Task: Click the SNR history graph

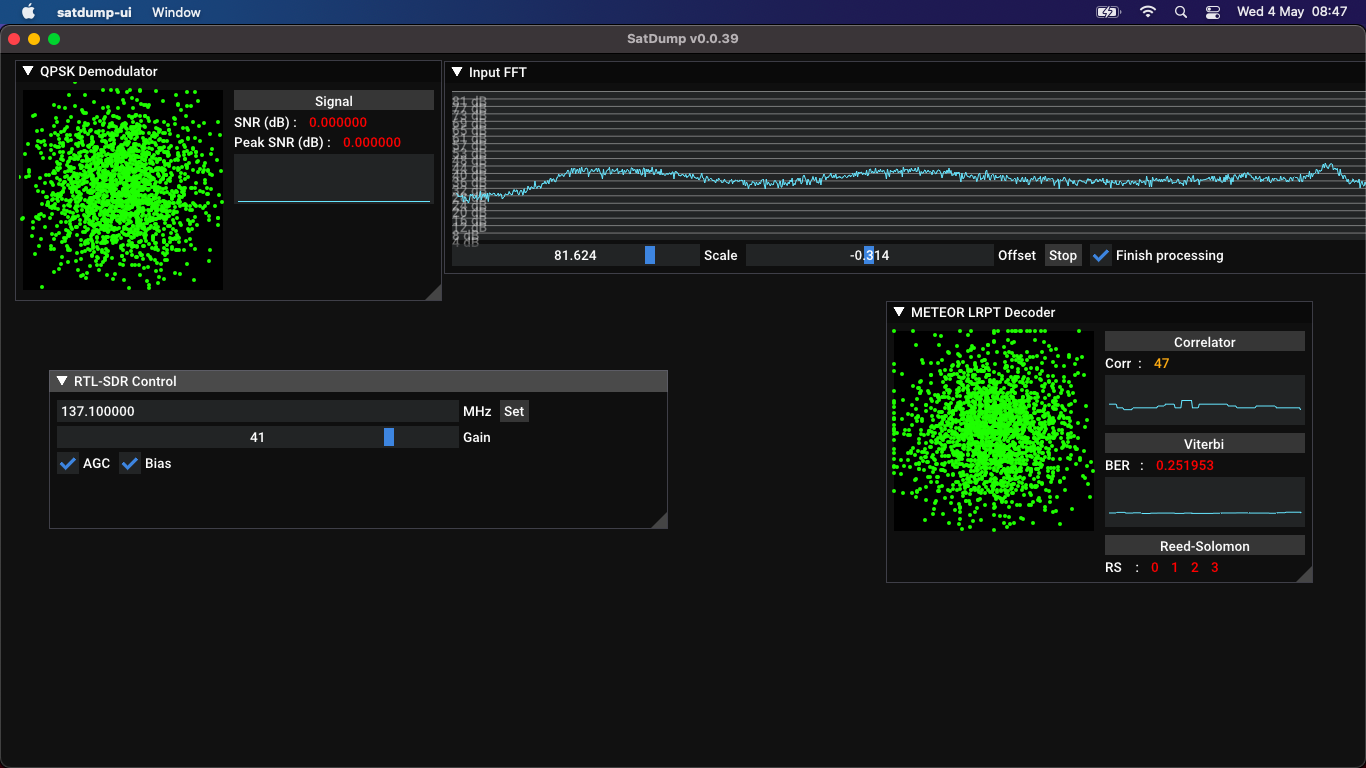Action: [334, 179]
